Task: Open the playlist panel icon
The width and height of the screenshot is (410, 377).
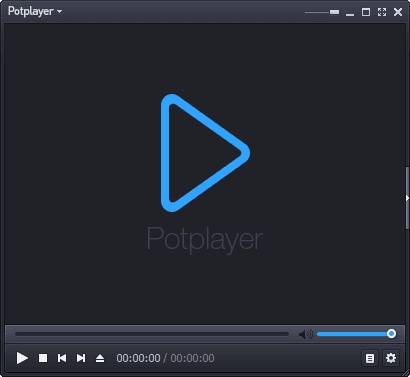Action: pos(370,358)
